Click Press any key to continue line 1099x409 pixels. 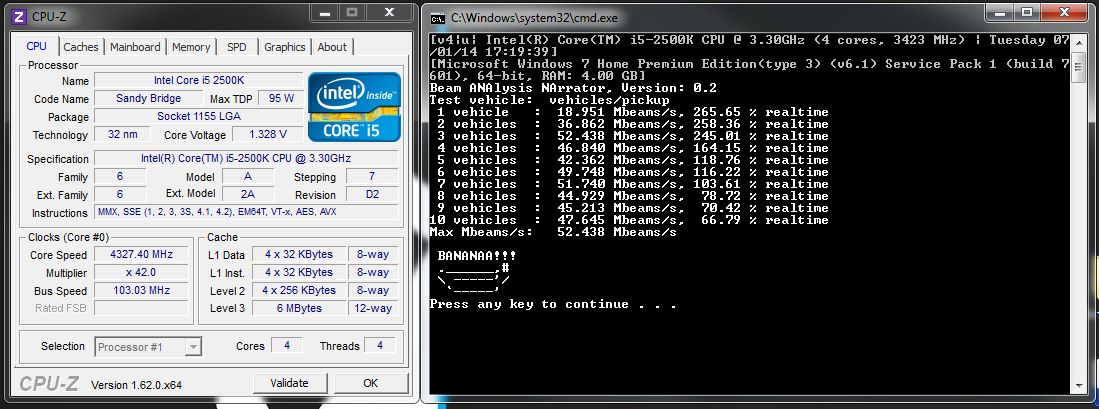click(x=553, y=304)
